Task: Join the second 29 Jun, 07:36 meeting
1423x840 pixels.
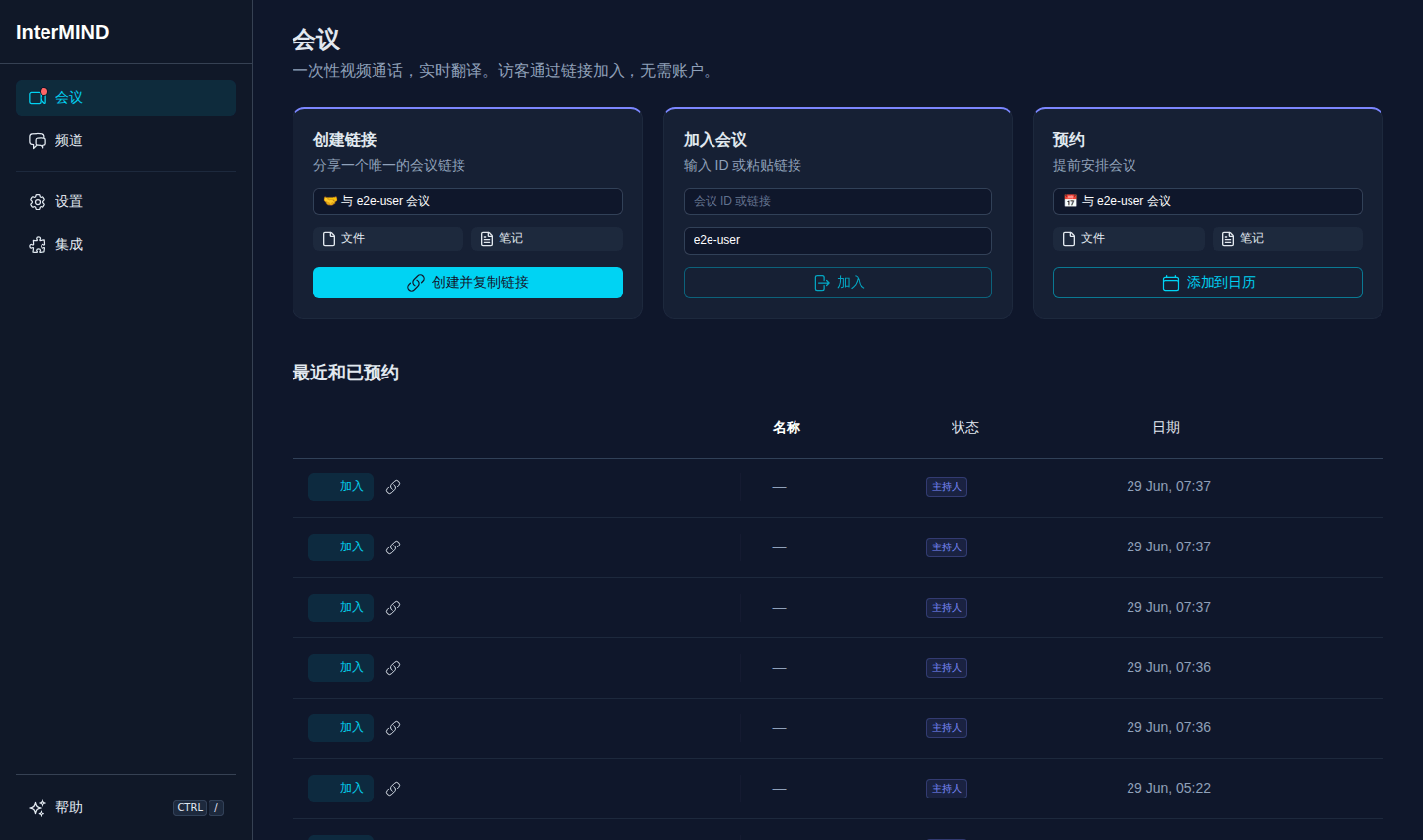Action: coord(341,728)
